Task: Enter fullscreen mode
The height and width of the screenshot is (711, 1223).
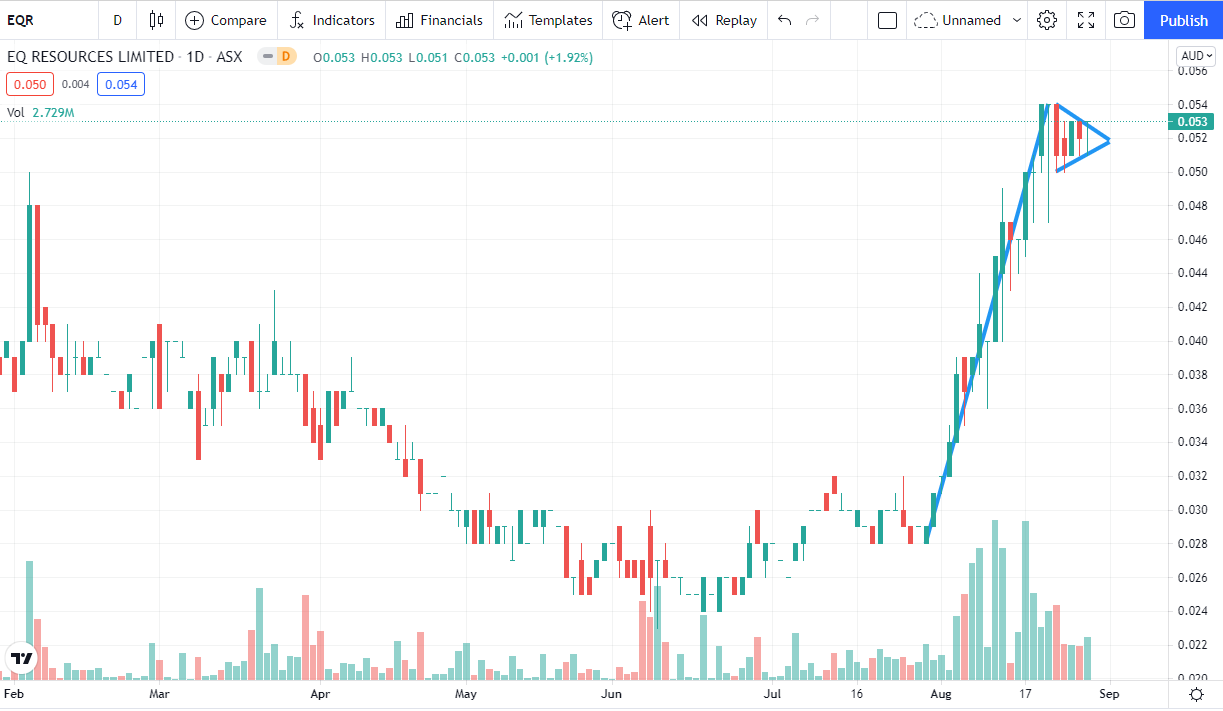Action: click(x=1086, y=20)
